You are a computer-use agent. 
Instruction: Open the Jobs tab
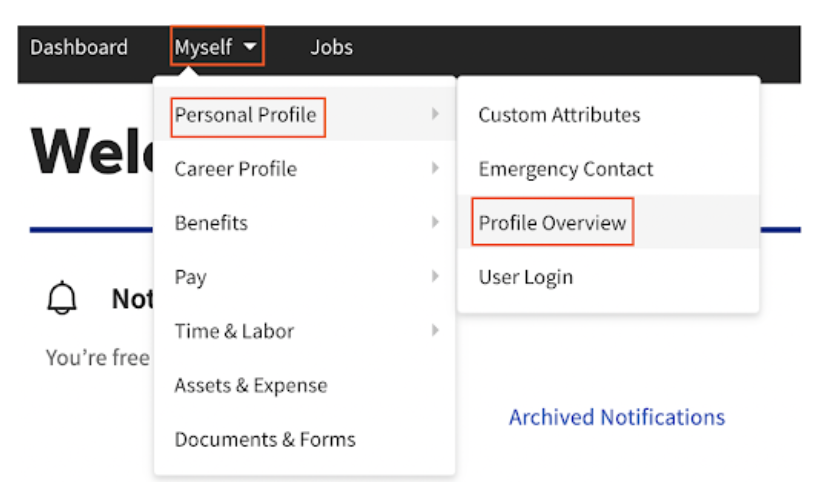pyautogui.click(x=331, y=47)
